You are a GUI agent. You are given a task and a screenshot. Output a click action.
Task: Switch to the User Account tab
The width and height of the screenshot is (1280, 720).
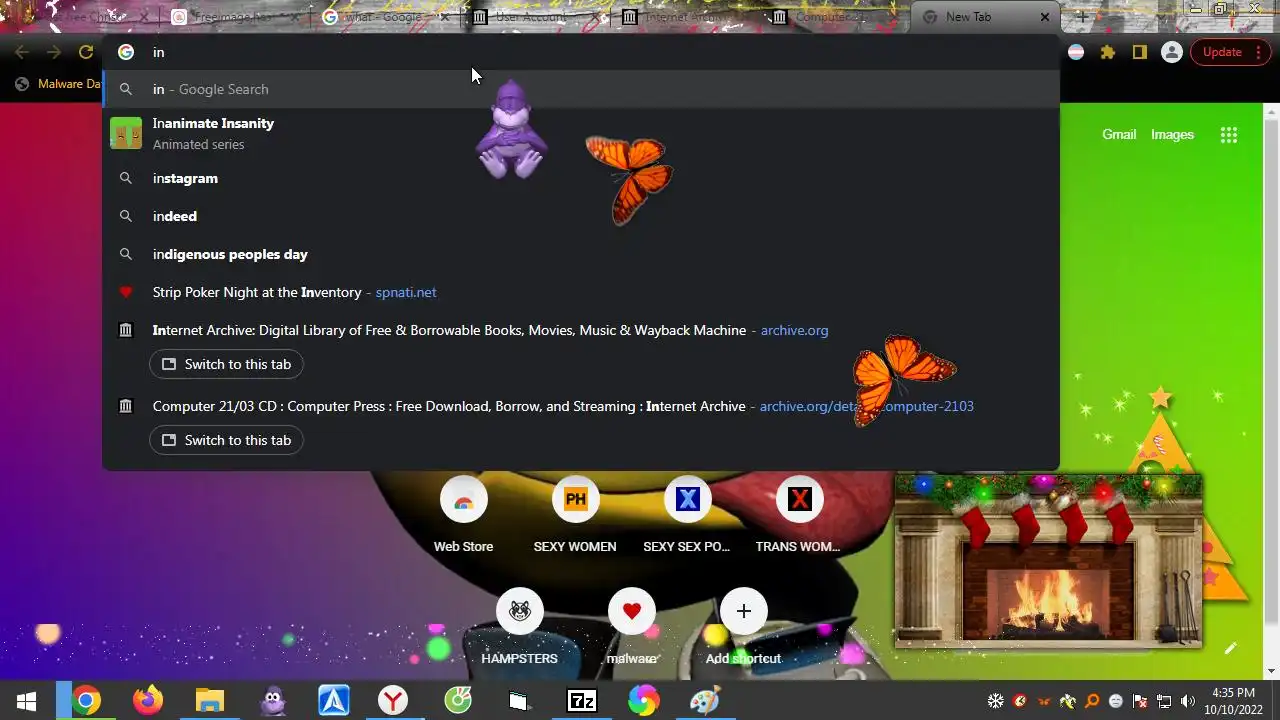coord(534,17)
